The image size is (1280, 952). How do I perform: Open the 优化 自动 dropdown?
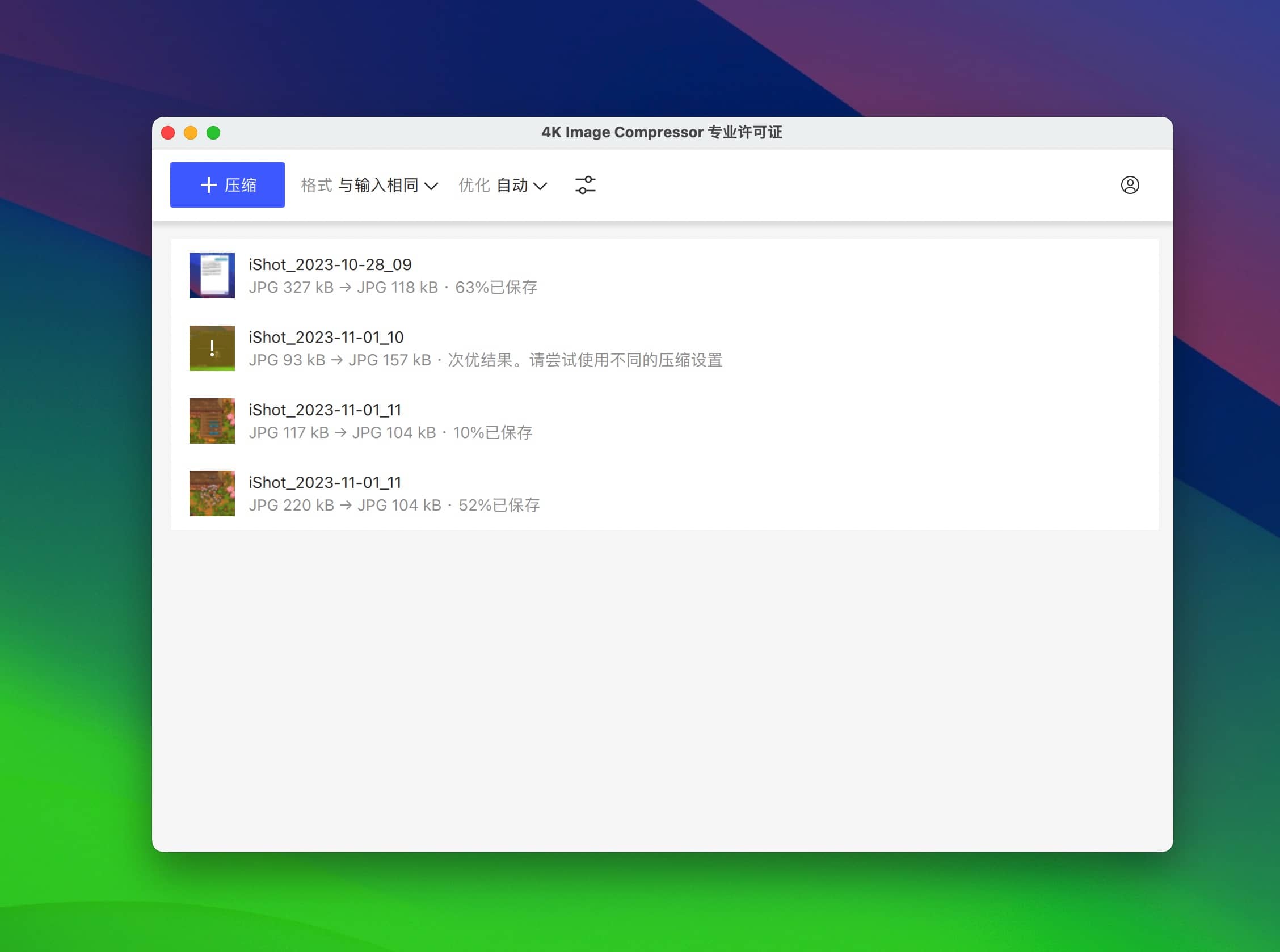click(x=503, y=185)
